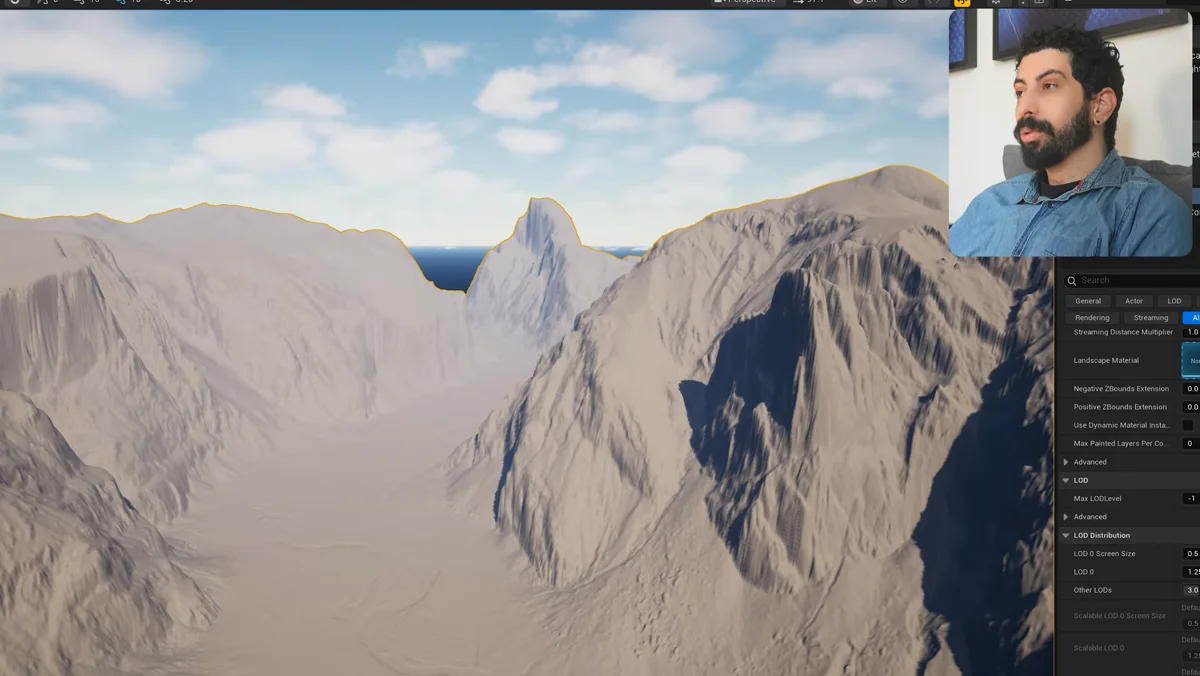Click the Scalable LOD 0 Screen Size field

[x=1191, y=624]
